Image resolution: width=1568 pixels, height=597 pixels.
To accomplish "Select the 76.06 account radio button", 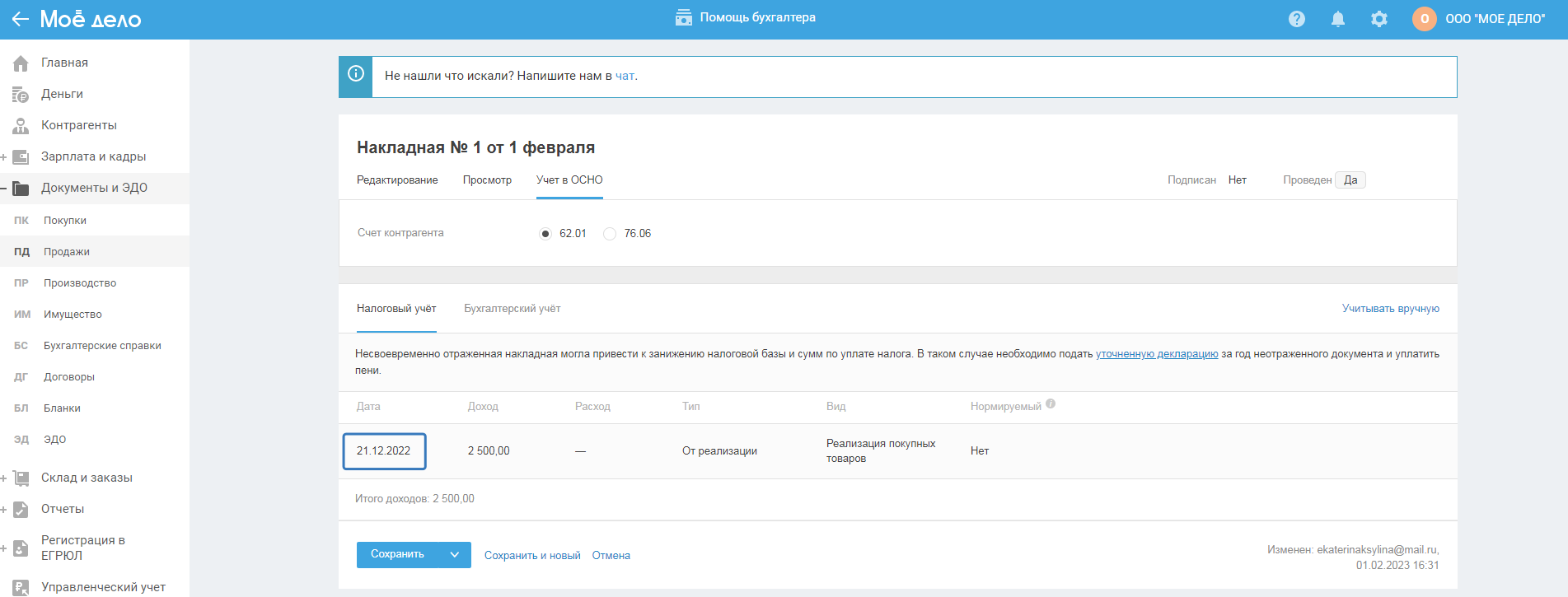I will (x=610, y=234).
